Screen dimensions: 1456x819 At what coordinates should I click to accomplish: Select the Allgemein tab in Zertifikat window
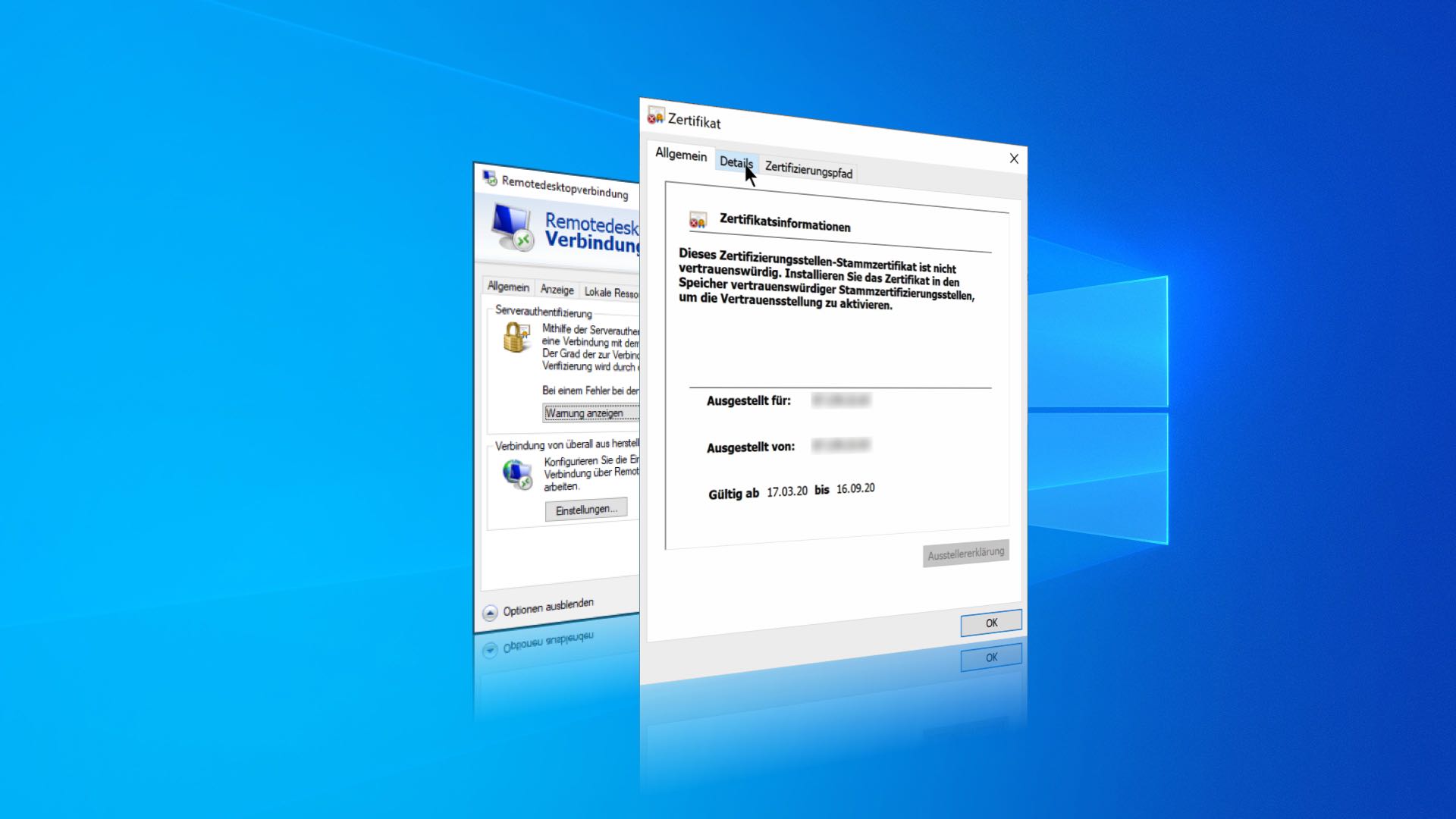681,154
